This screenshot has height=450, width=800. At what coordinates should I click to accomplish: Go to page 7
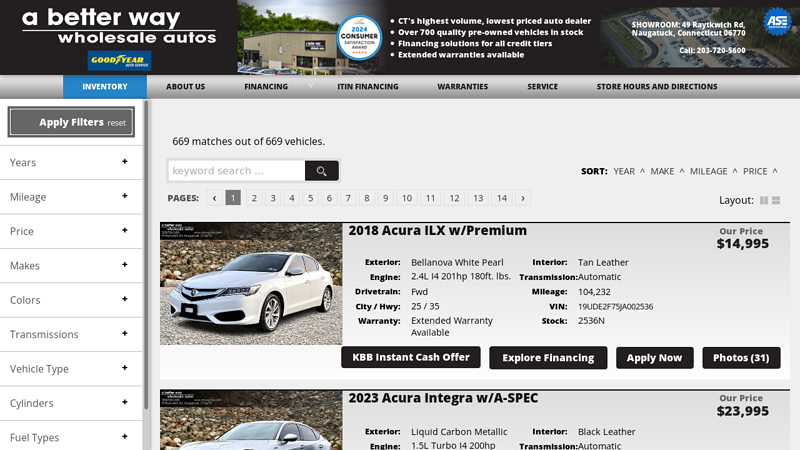(348, 198)
